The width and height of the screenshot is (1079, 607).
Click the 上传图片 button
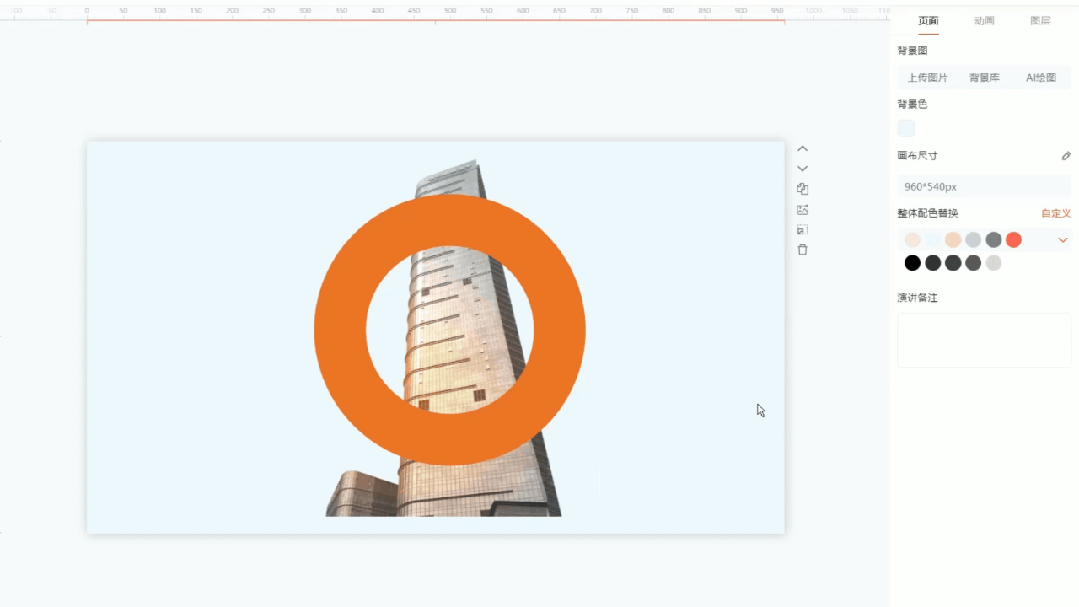927,77
